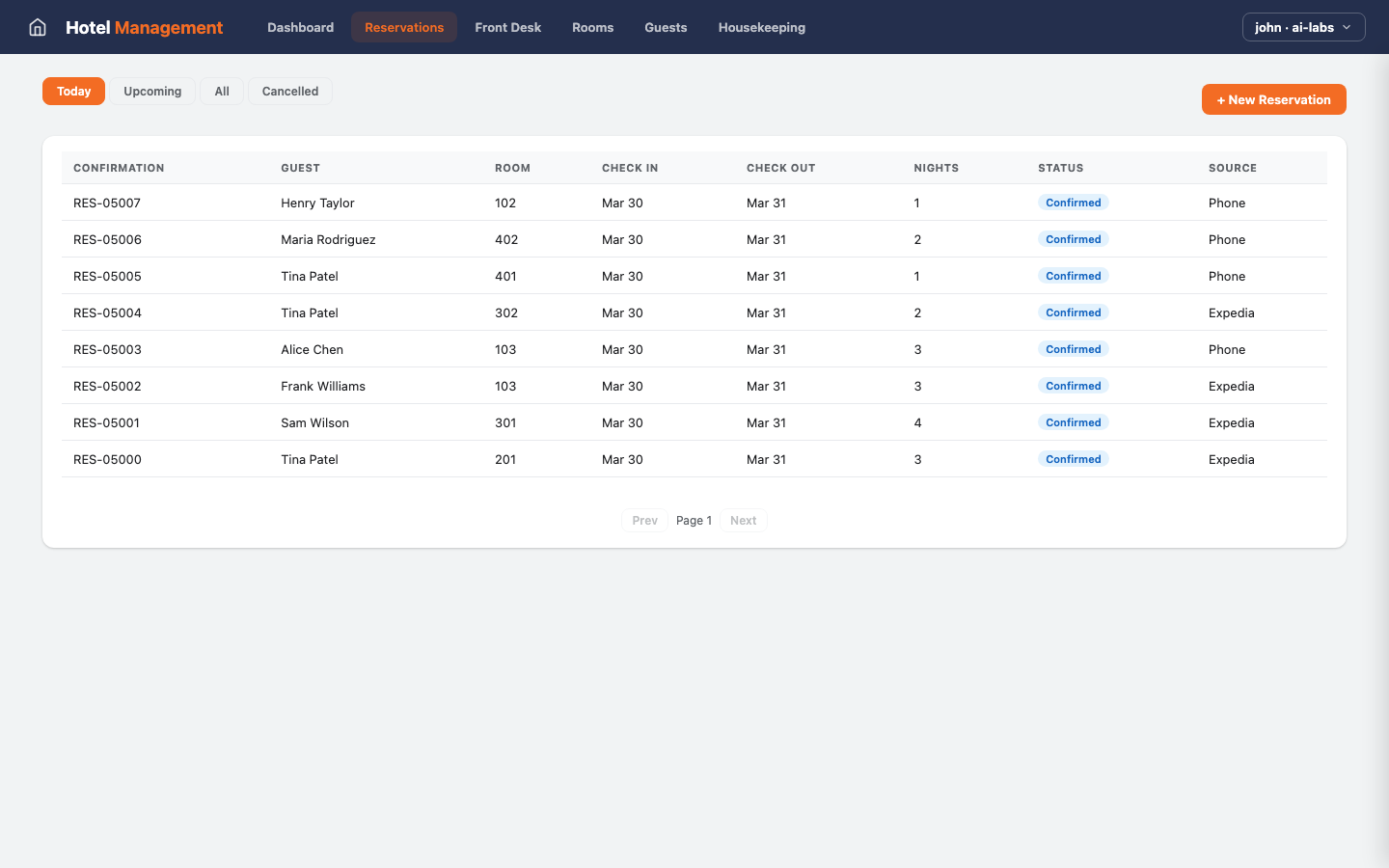The image size is (1389, 868).
Task: Click the New Reservation button
Action: click(x=1273, y=99)
